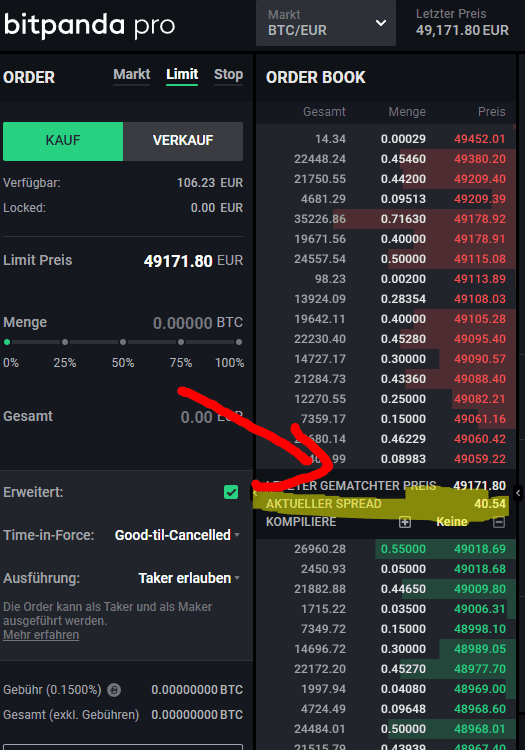The height and width of the screenshot is (750, 525).
Task: Click the collapse arrow at order book right edge
Action: [518, 493]
